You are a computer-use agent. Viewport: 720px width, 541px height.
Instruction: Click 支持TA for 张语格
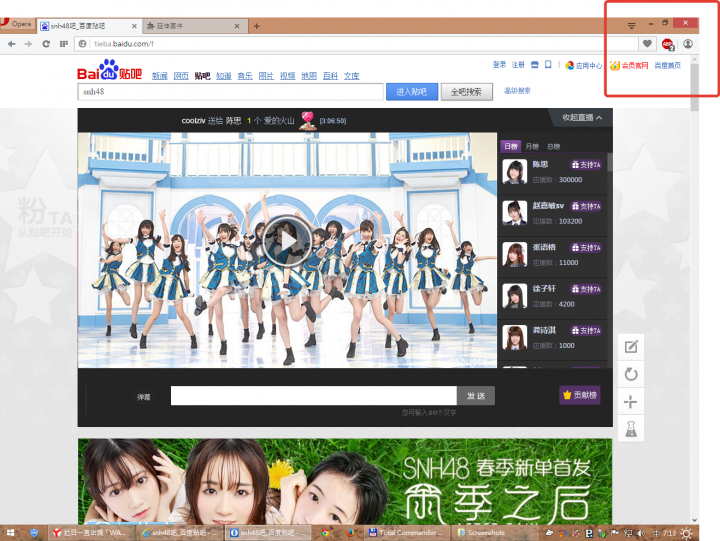[x=585, y=248]
